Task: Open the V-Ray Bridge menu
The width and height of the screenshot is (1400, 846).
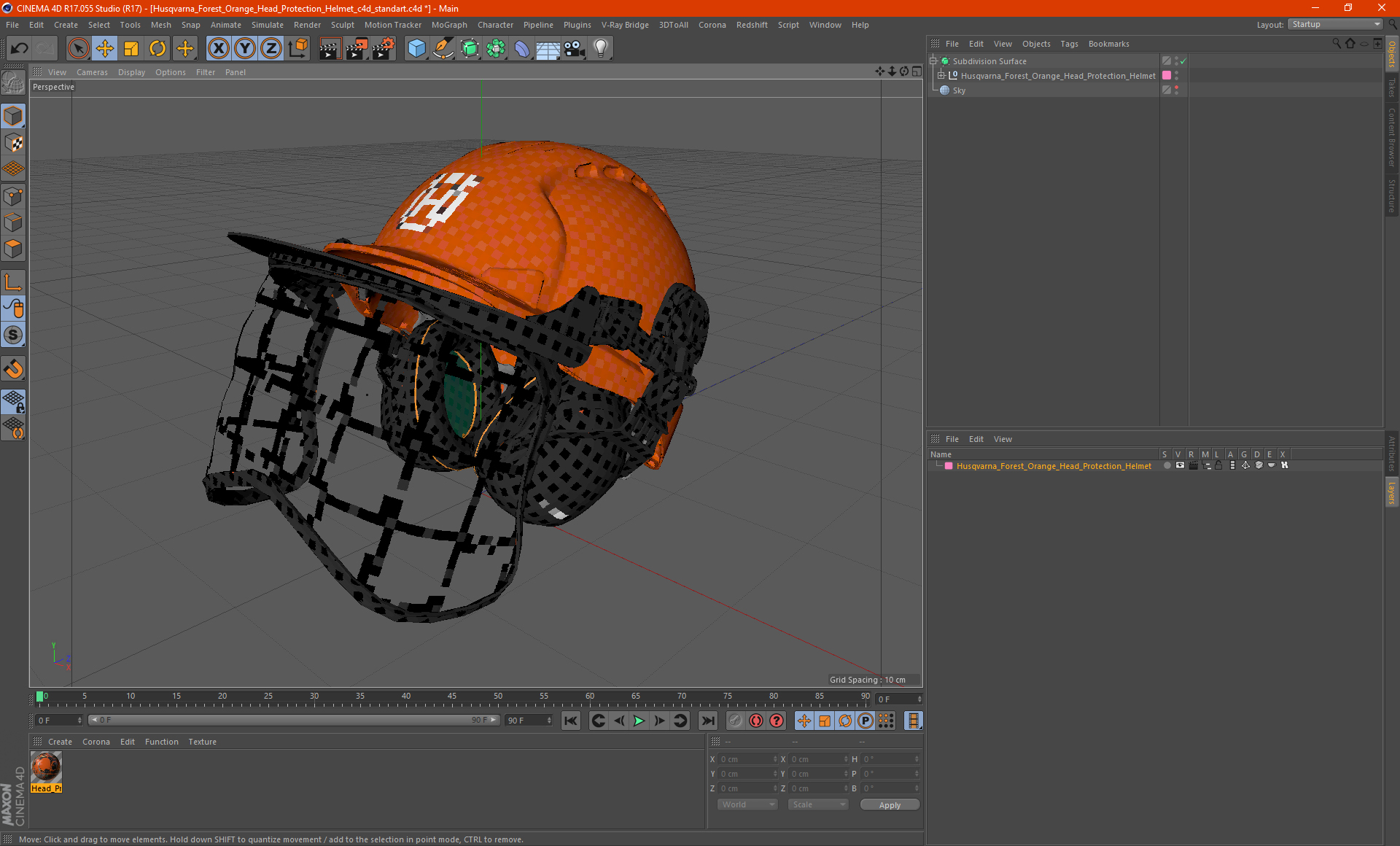Action: click(625, 25)
